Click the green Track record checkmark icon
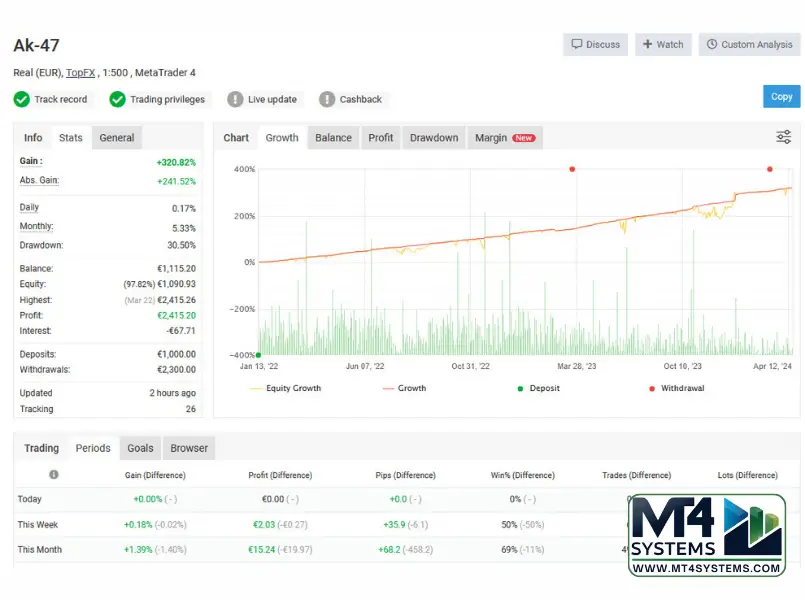The width and height of the screenshot is (805, 600). [x=22, y=99]
